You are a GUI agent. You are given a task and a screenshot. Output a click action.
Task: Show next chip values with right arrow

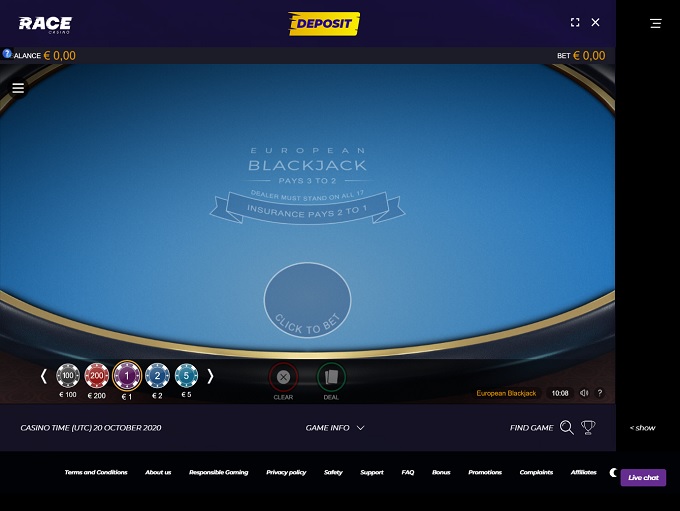210,376
